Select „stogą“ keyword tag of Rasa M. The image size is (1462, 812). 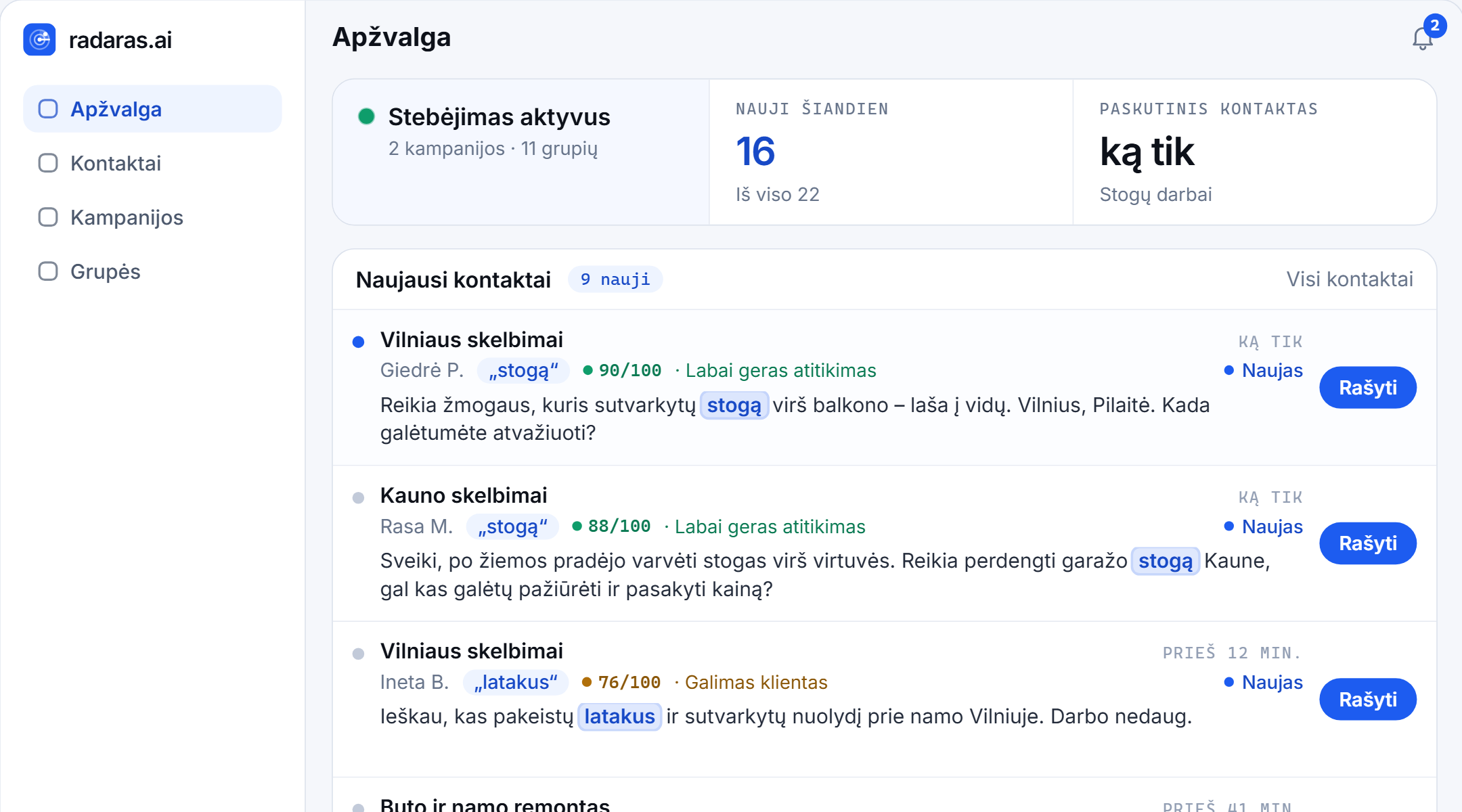(x=512, y=526)
